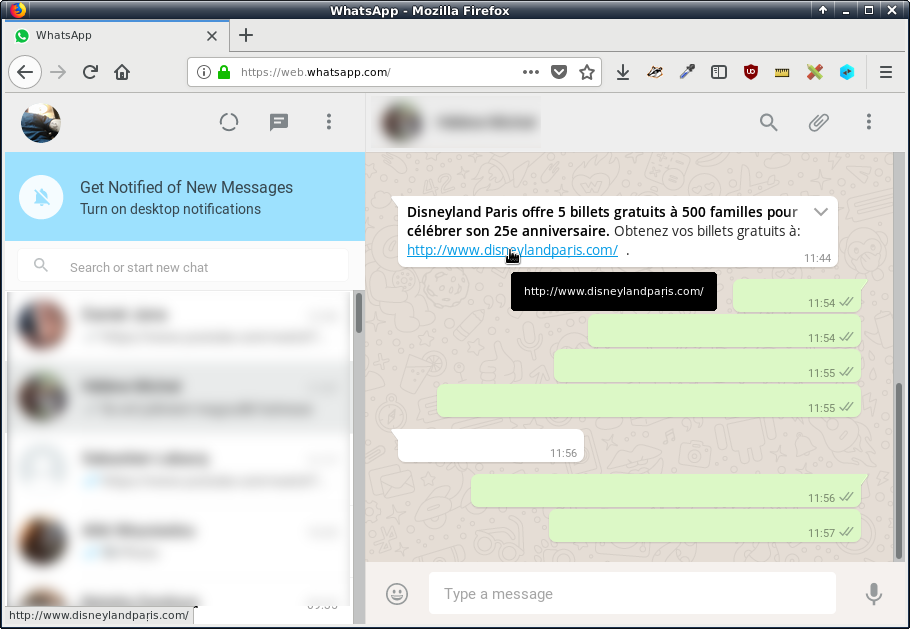Screen dimensions: 910x629
Task: Click the title bar up-arrow shade button
Action: (823, 10)
